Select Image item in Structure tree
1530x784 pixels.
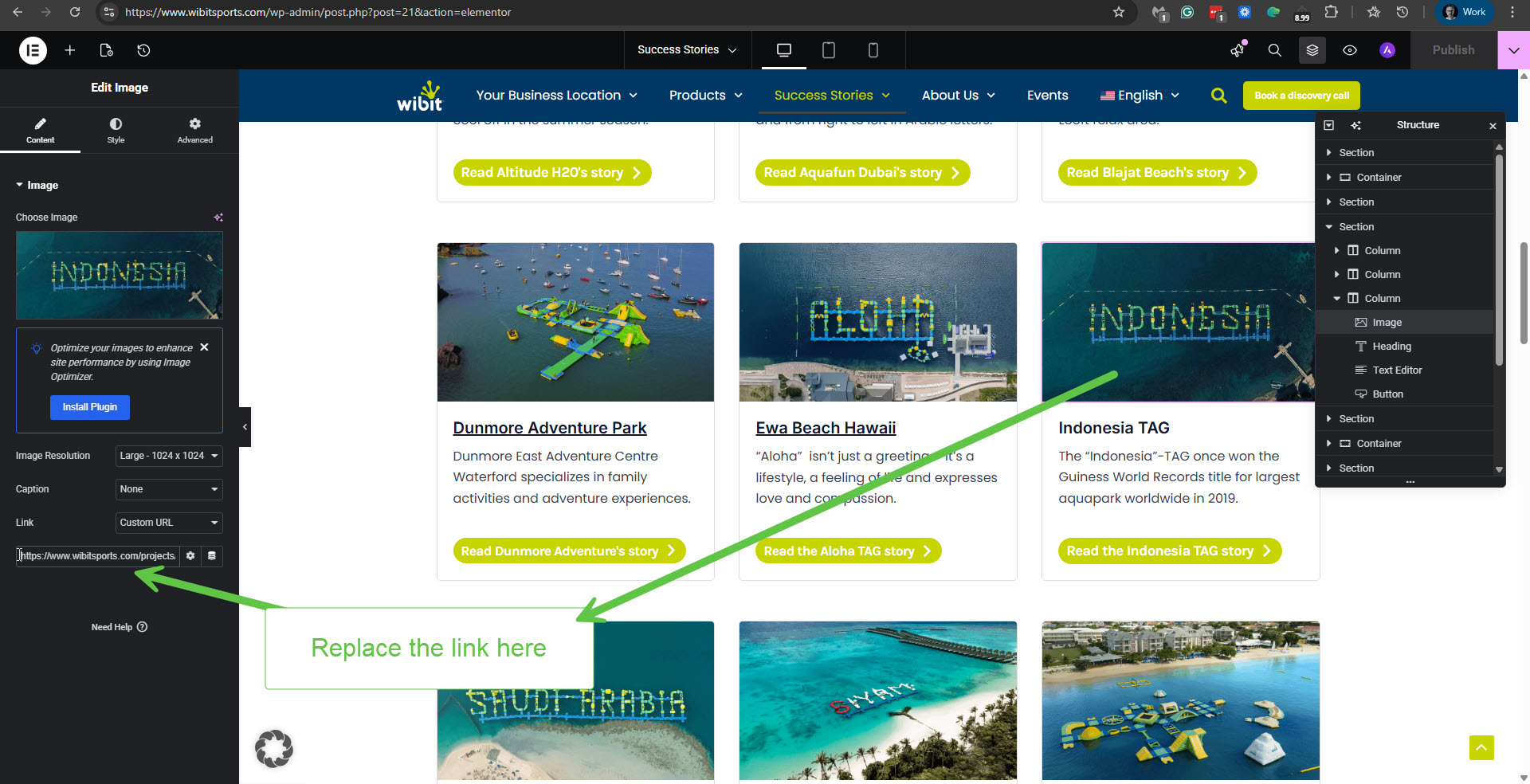click(x=1404, y=323)
